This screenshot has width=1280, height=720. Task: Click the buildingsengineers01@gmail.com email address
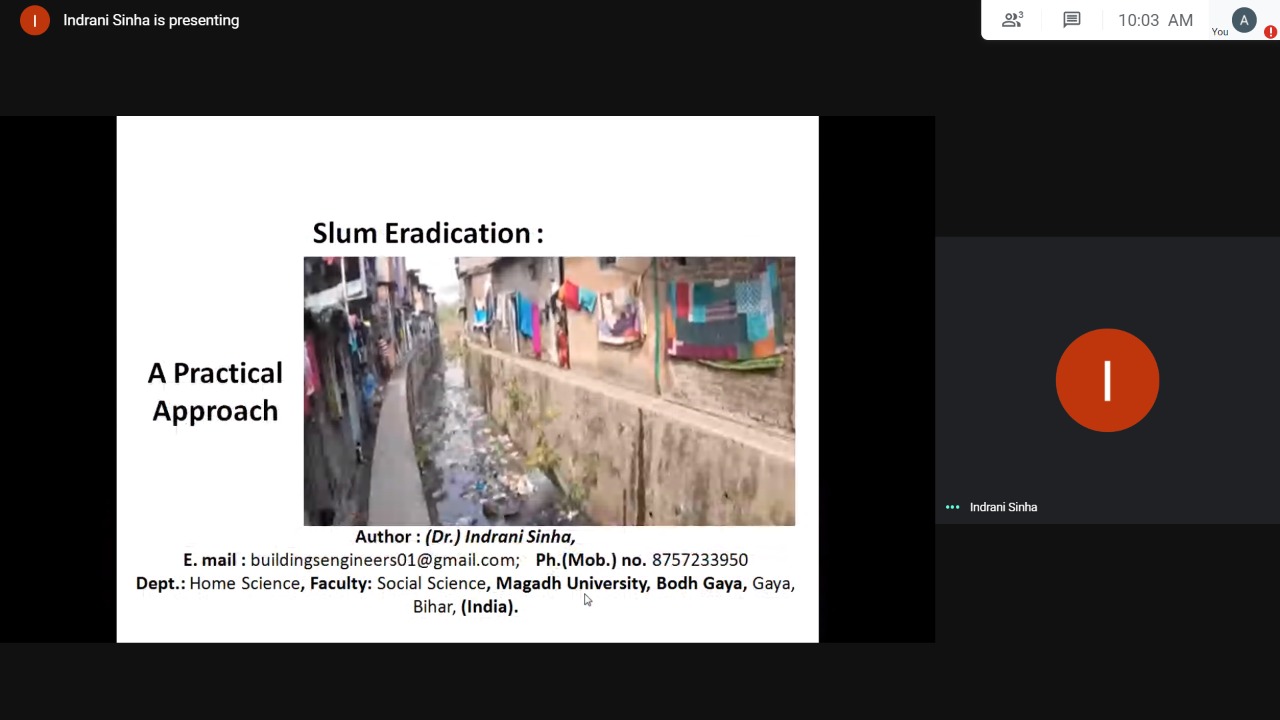[385, 560]
